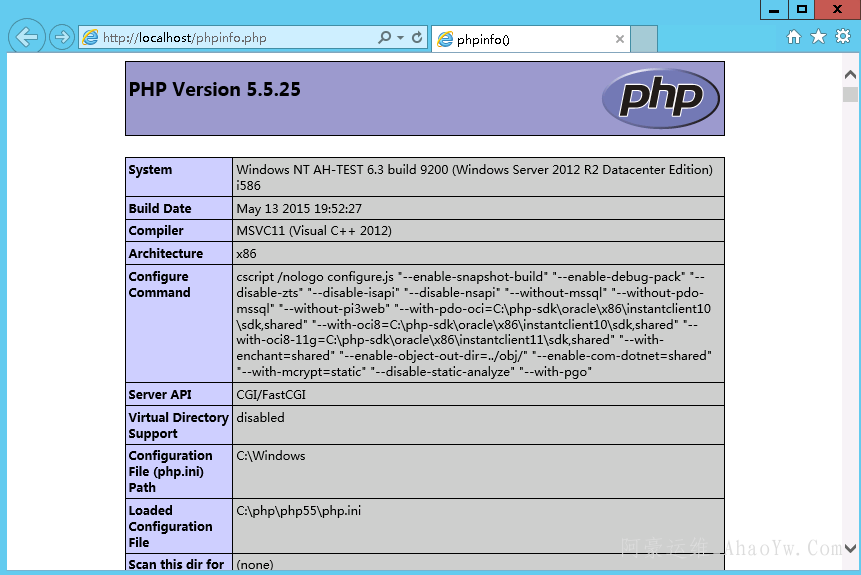Expand the address bar autocomplete dropdown arrow

[401, 38]
